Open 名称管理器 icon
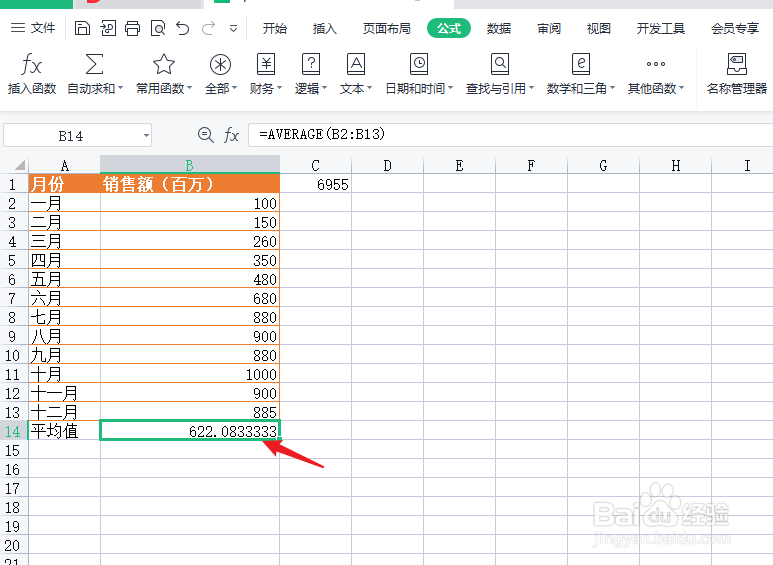 [x=737, y=64]
